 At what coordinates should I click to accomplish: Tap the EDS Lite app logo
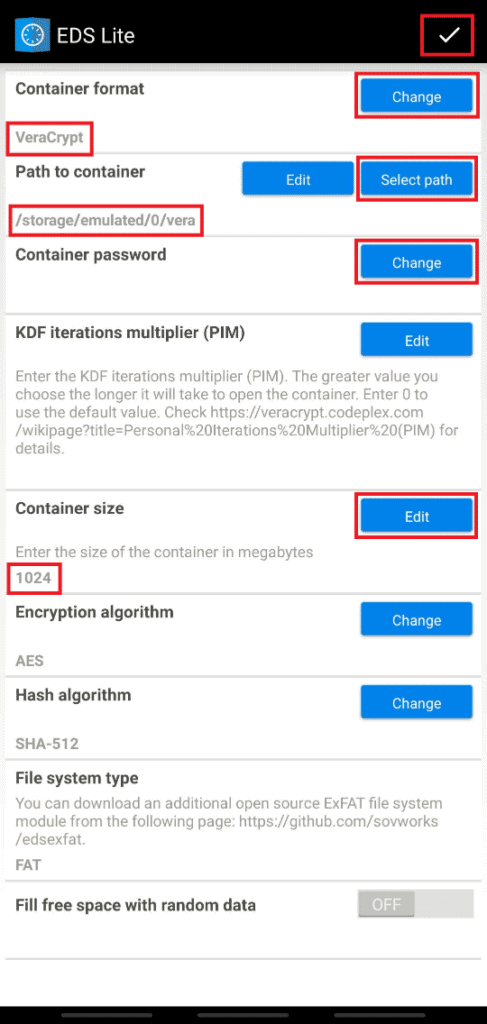click(x=28, y=35)
